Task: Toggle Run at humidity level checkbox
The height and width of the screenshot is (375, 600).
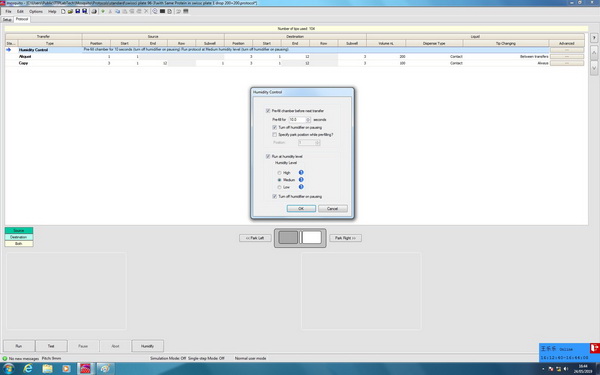Action: click(268, 156)
